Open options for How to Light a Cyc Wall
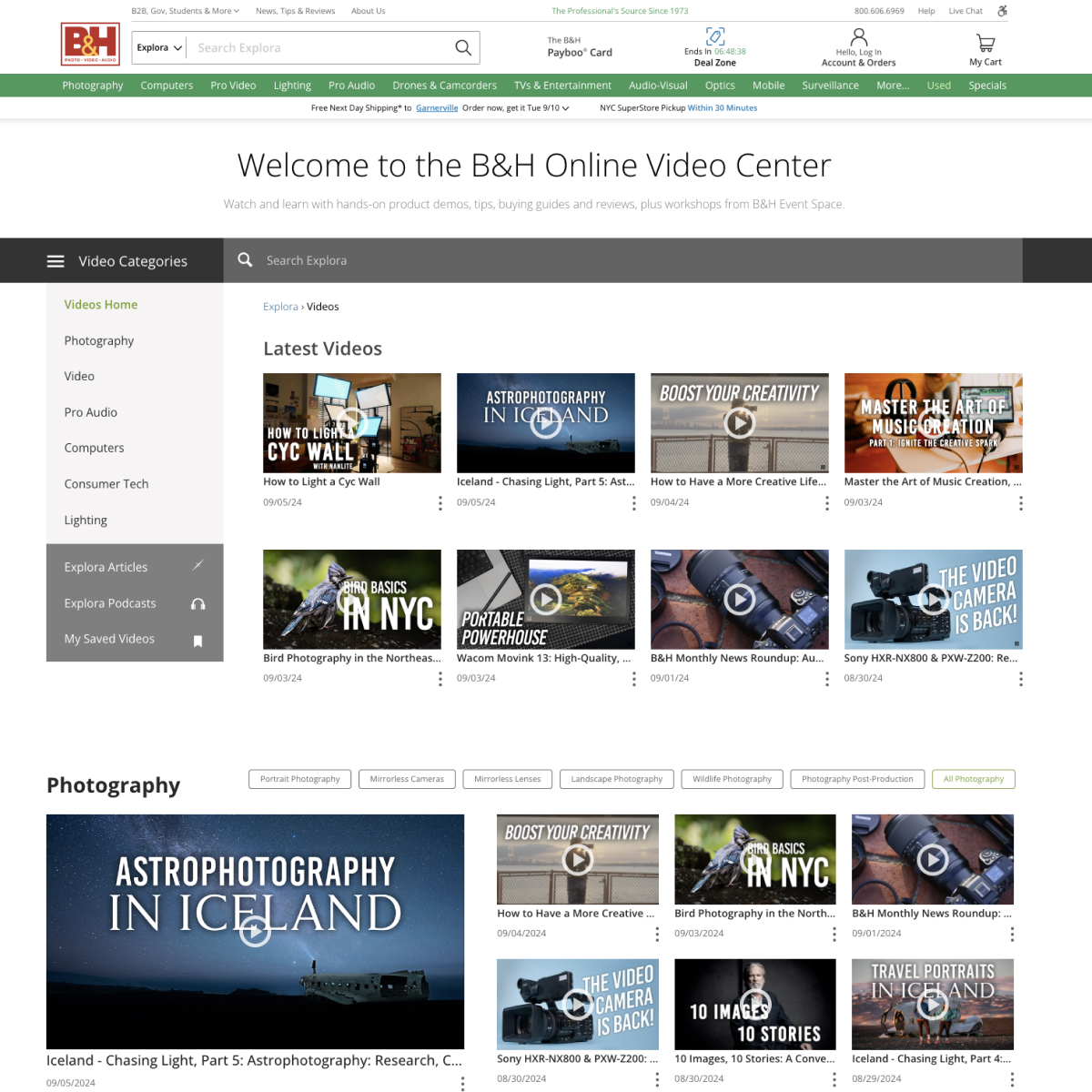Image resolution: width=1092 pixels, height=1092 pixels. tap(440, 503)
